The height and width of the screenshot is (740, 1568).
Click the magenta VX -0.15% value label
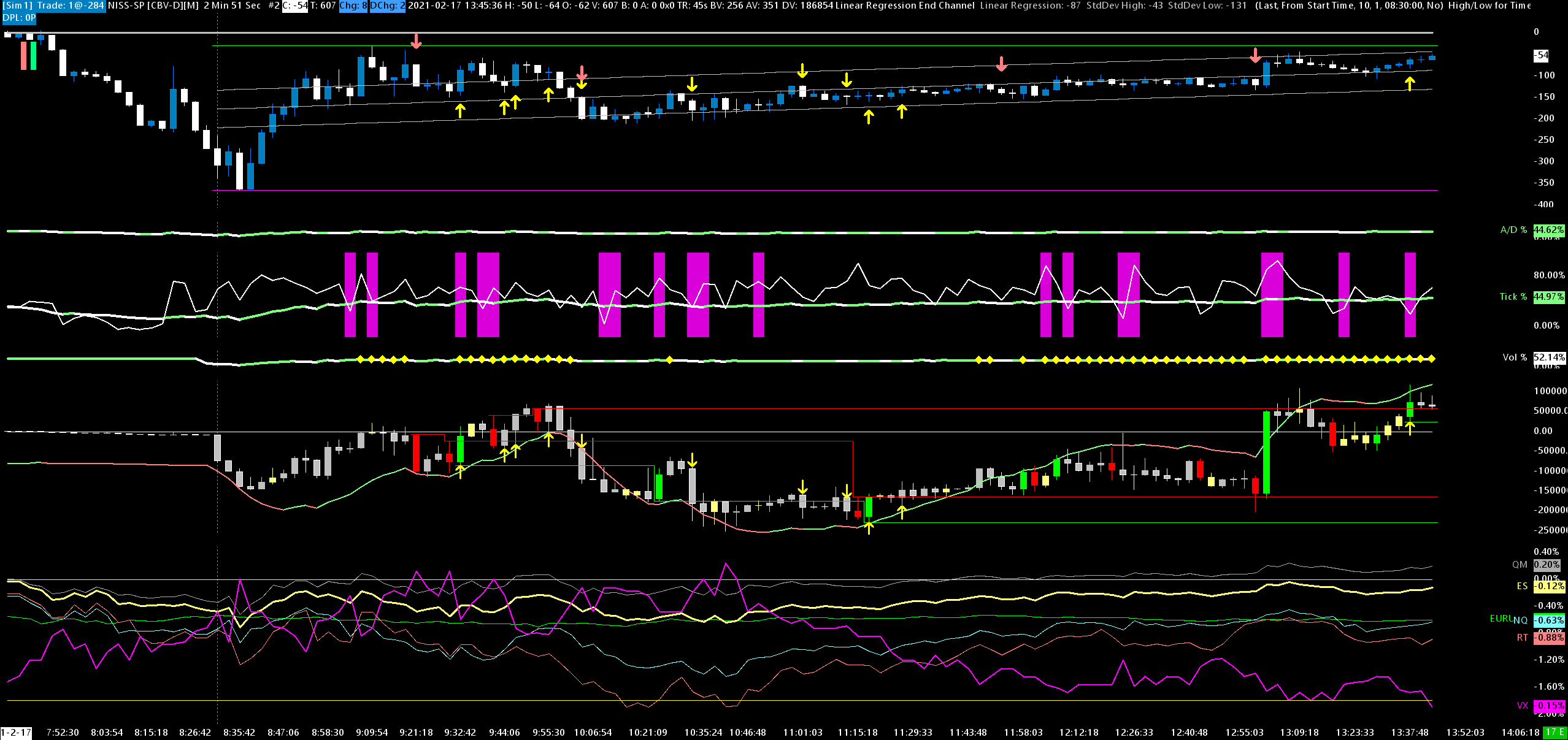[x=1548, y=706]
